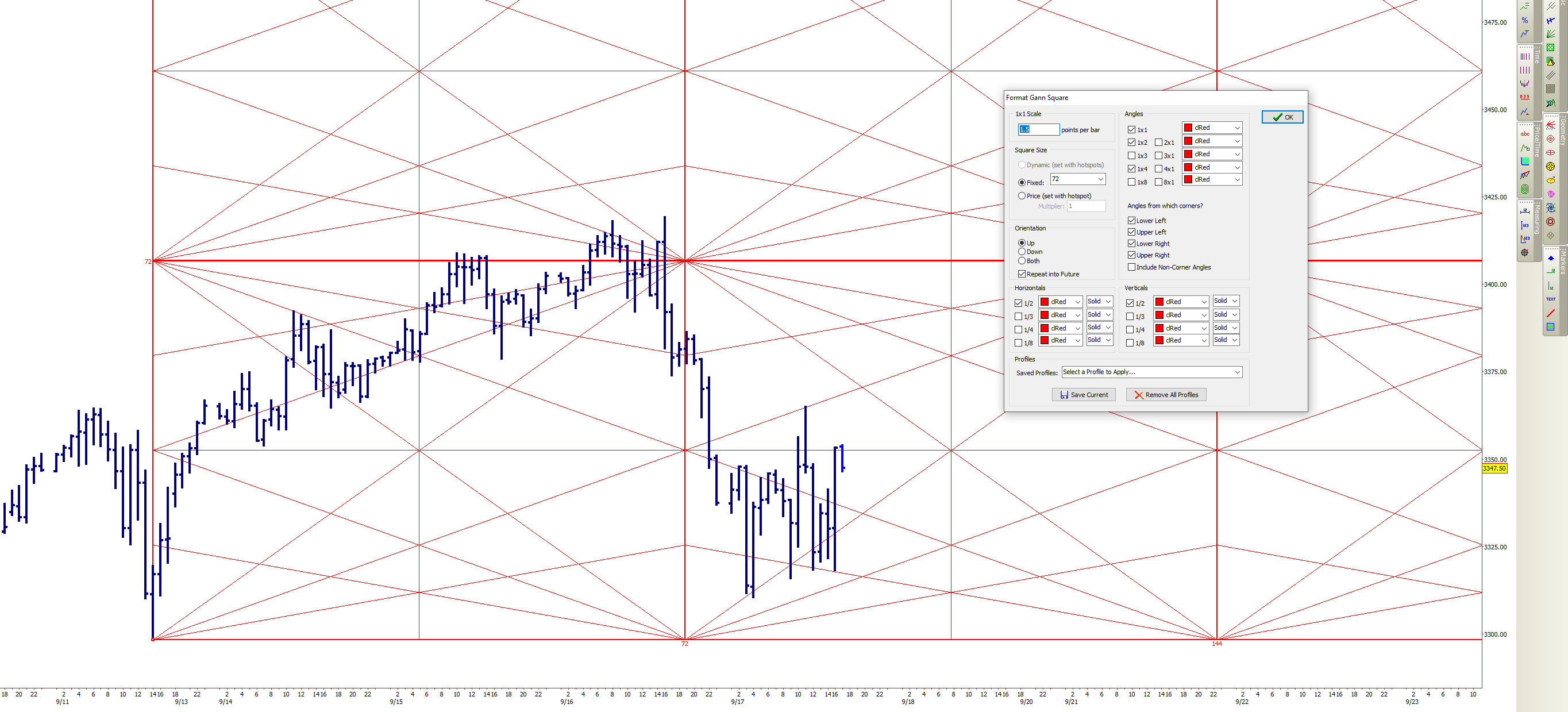Viewport: 1568px width, 712px height.
Task: Open the Horizontals 1/2 line style Solid dropdown
Action: [1100, 301]
